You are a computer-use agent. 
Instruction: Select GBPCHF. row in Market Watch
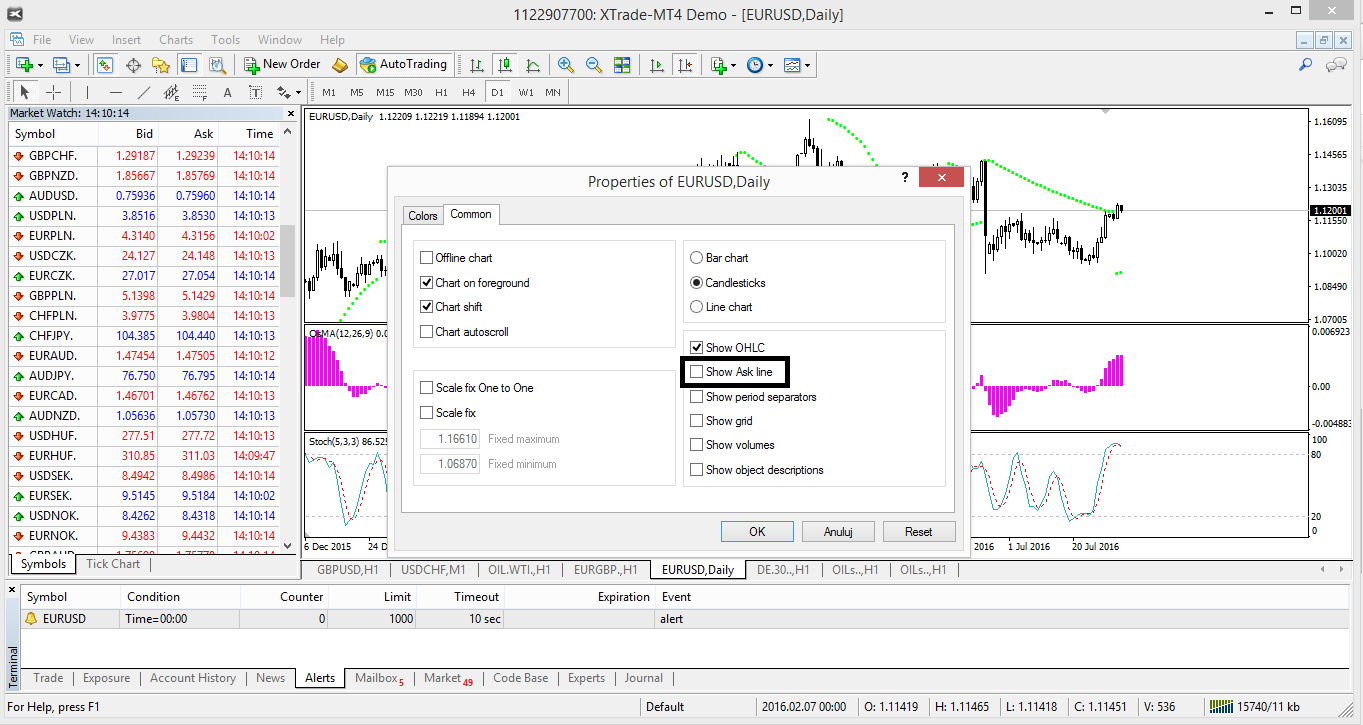coord(143,156)
